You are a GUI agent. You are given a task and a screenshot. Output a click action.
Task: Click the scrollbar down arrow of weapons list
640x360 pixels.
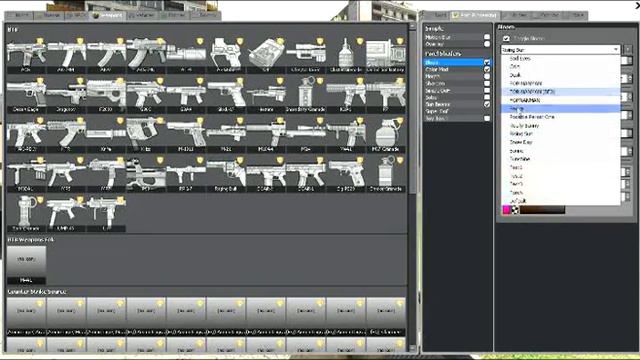pos(412,349)
